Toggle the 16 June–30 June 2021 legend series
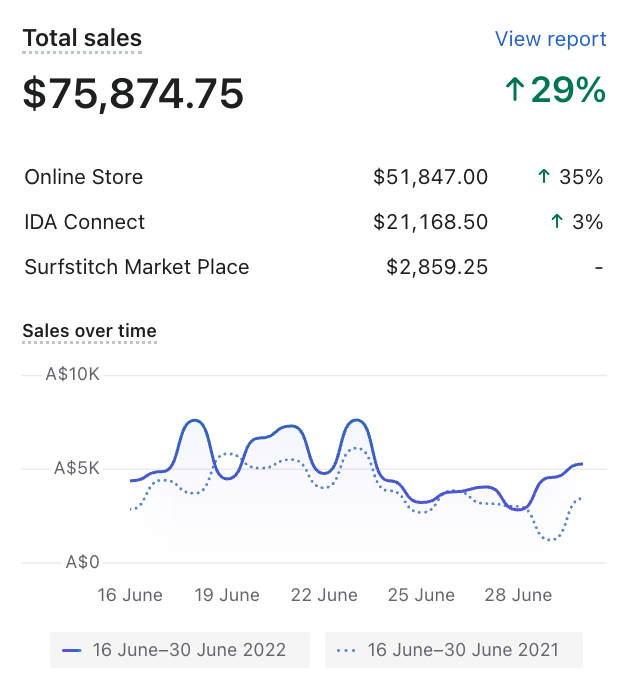Image resolution: width=626 pixels, height=687 pixels. coord(453,650)
